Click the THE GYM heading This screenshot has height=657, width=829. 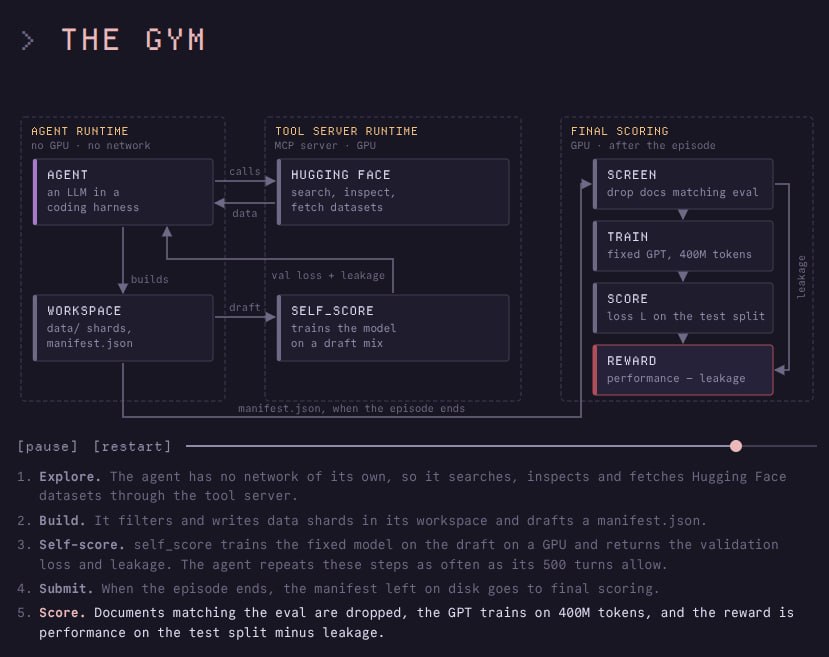pyautogui.click(x=133, y=40)
